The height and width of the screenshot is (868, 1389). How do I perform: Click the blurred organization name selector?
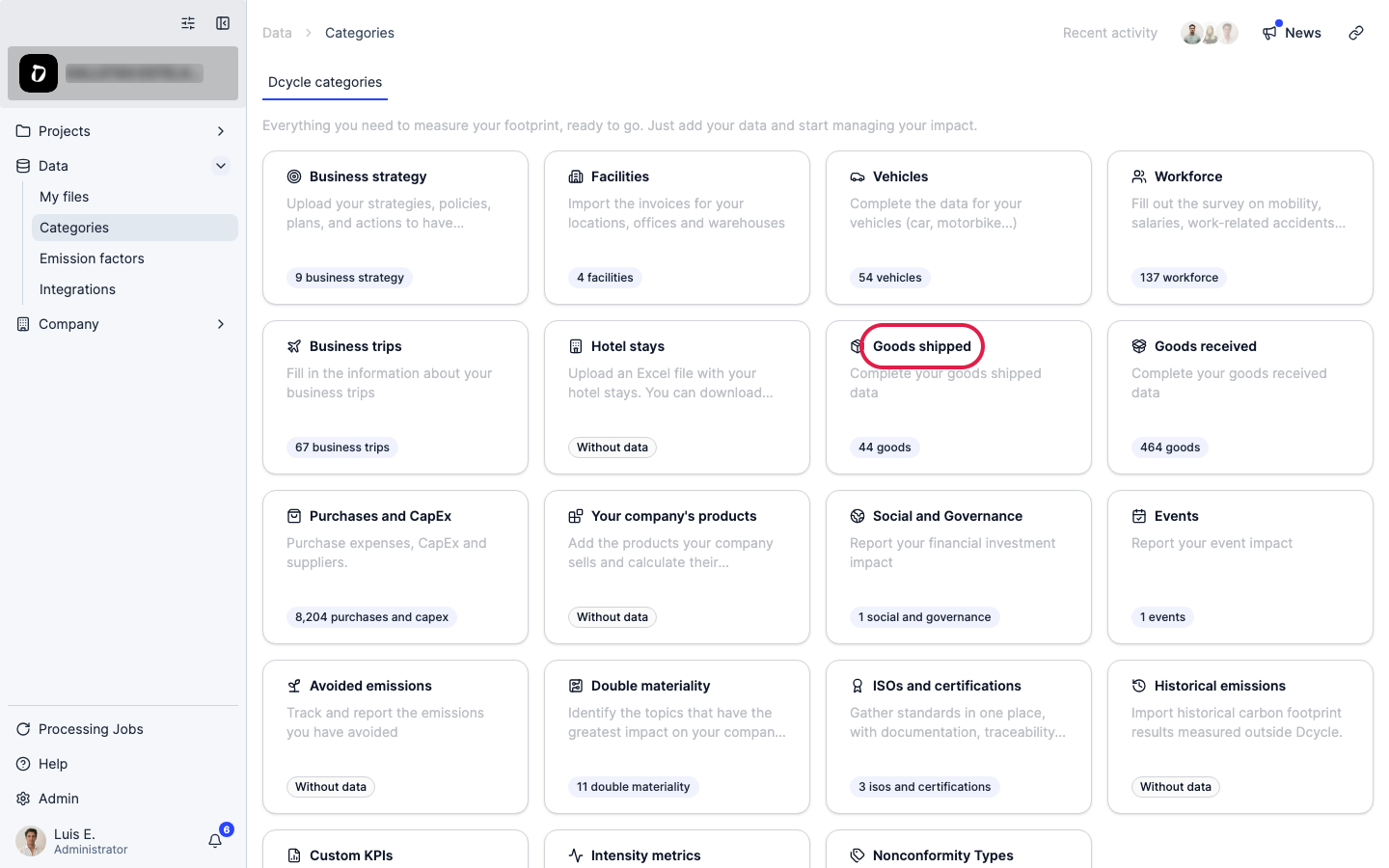(x=134, y=73)
